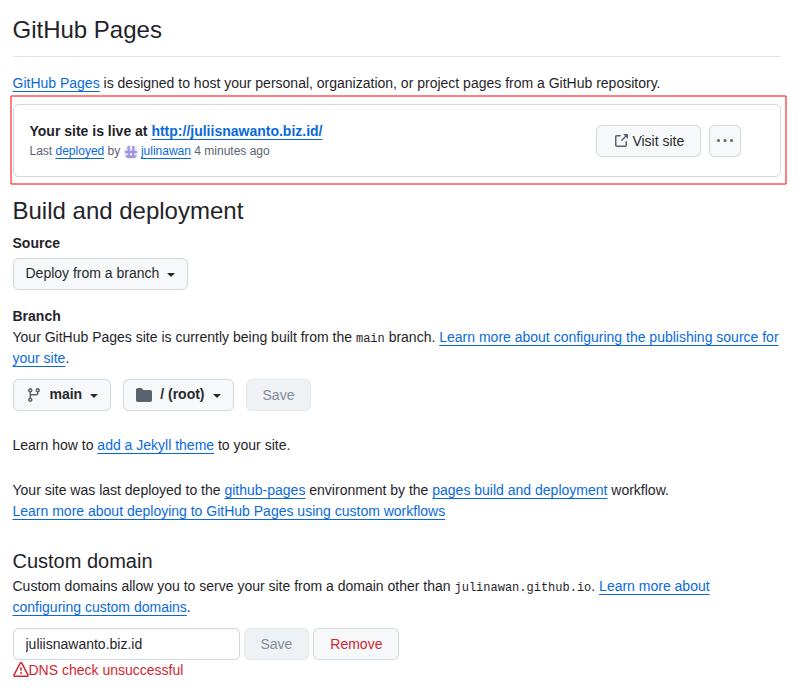Click Save next to custom domain field
The height and width of the screenshot is (692, 809).
[x=276, y=644]
